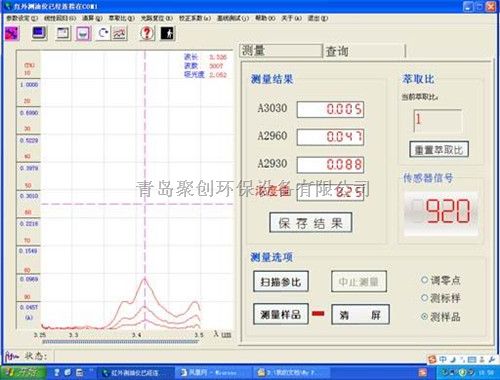The image size is (500, 380).
Task: Click the magenta pattern icon in the toolbar
Action: [12, 34]
